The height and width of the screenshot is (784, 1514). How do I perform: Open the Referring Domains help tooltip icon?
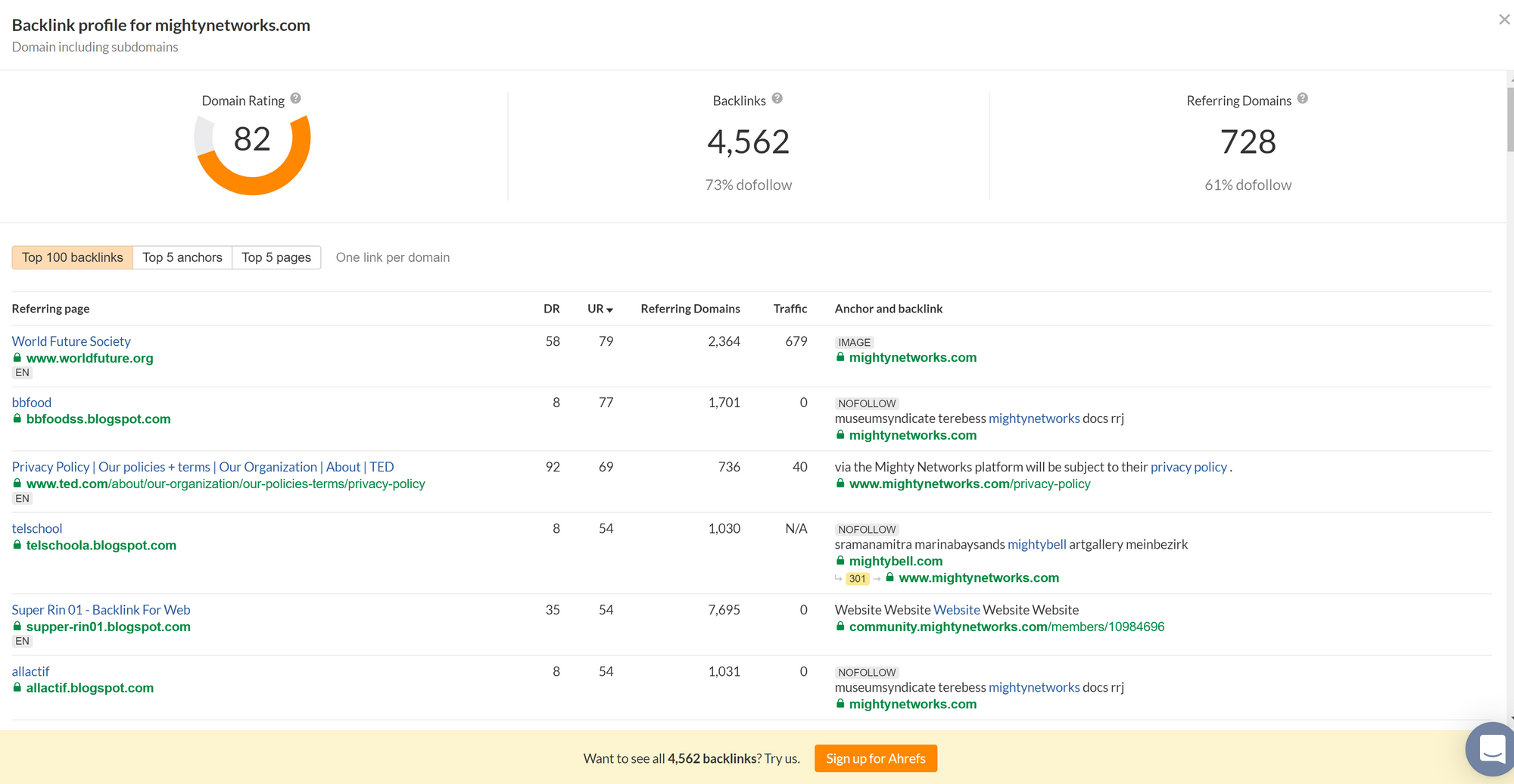[1302, 98]
